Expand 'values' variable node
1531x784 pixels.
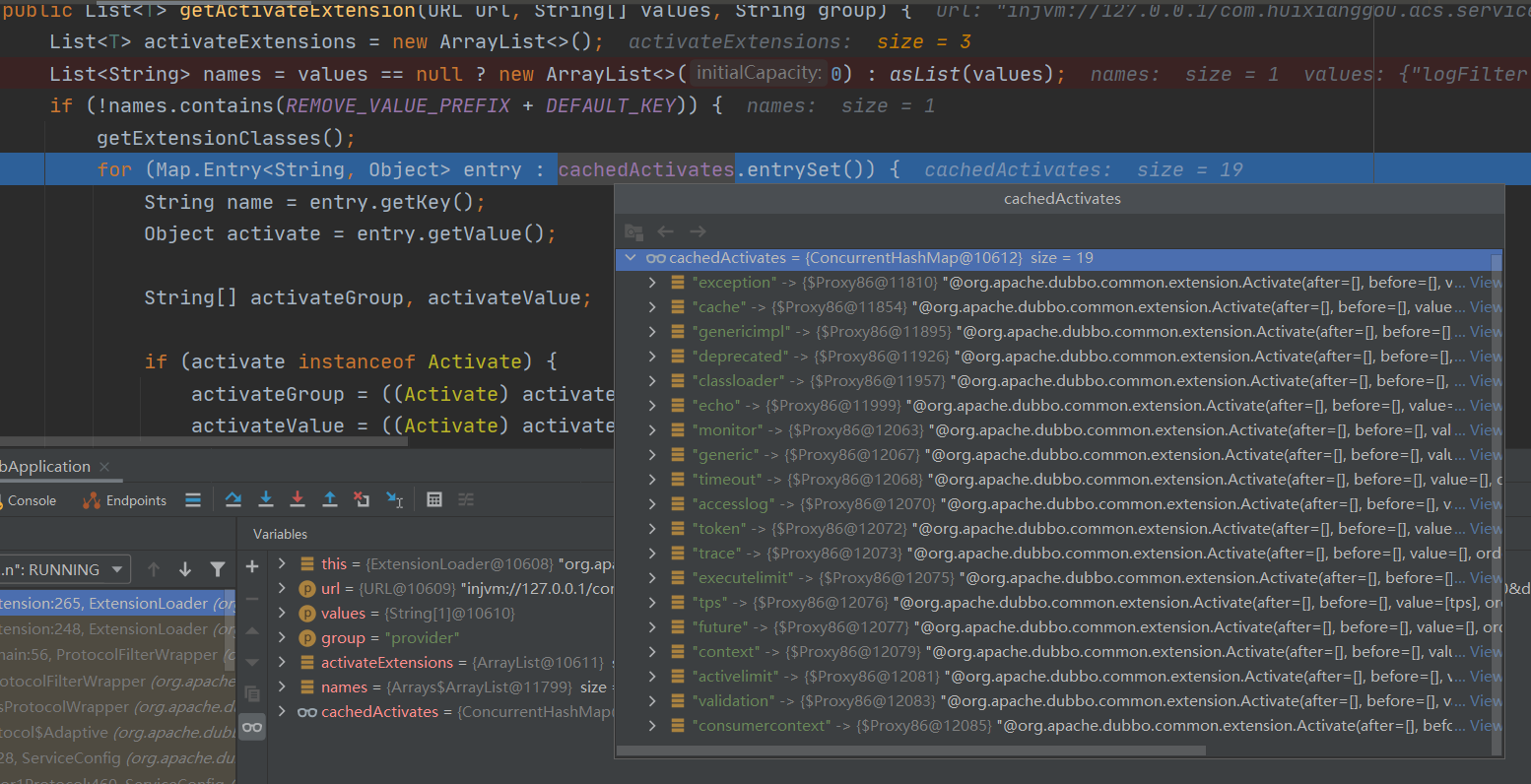[282, 613]
